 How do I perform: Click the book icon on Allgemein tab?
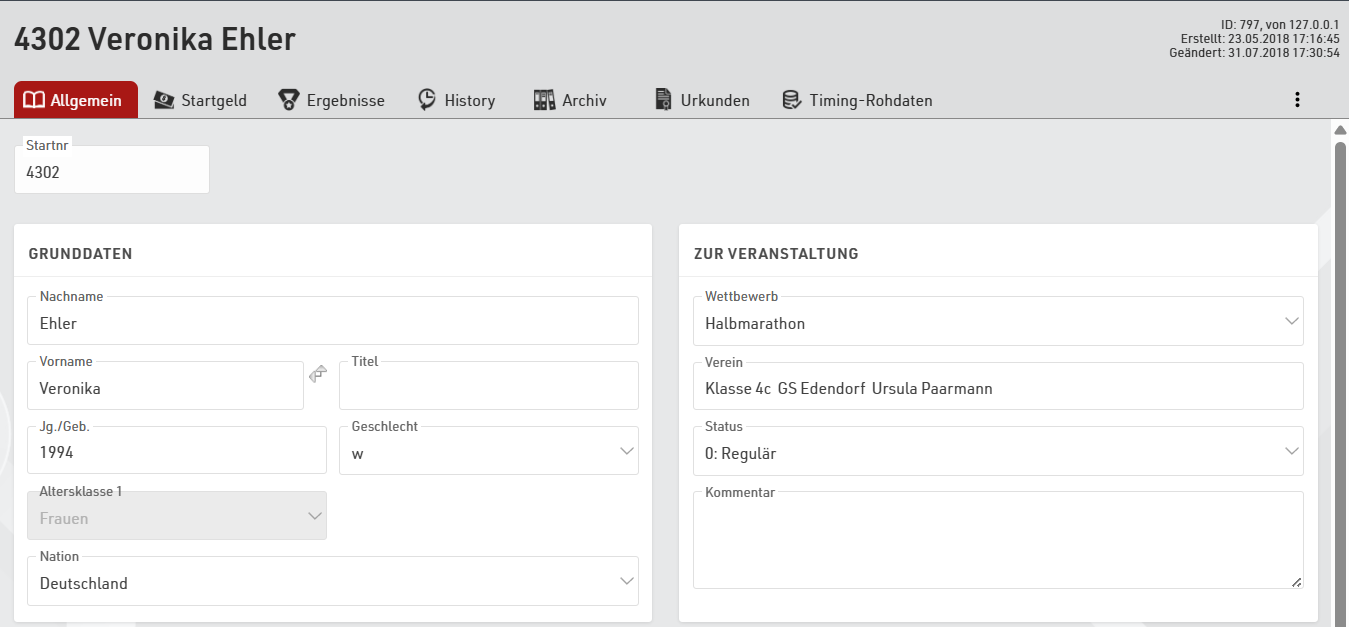click(x=34, y=100)
